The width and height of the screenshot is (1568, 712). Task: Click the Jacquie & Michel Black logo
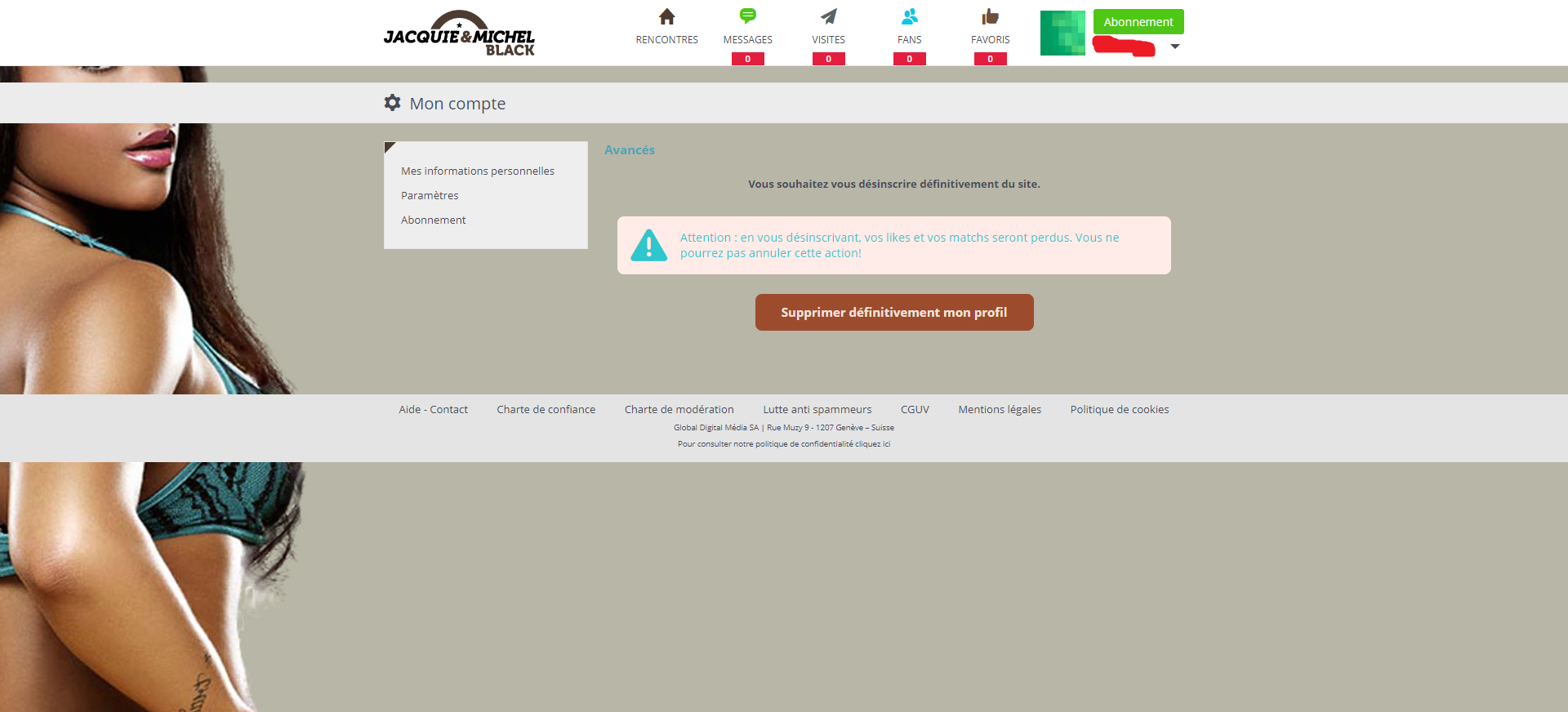coord(459,34)
